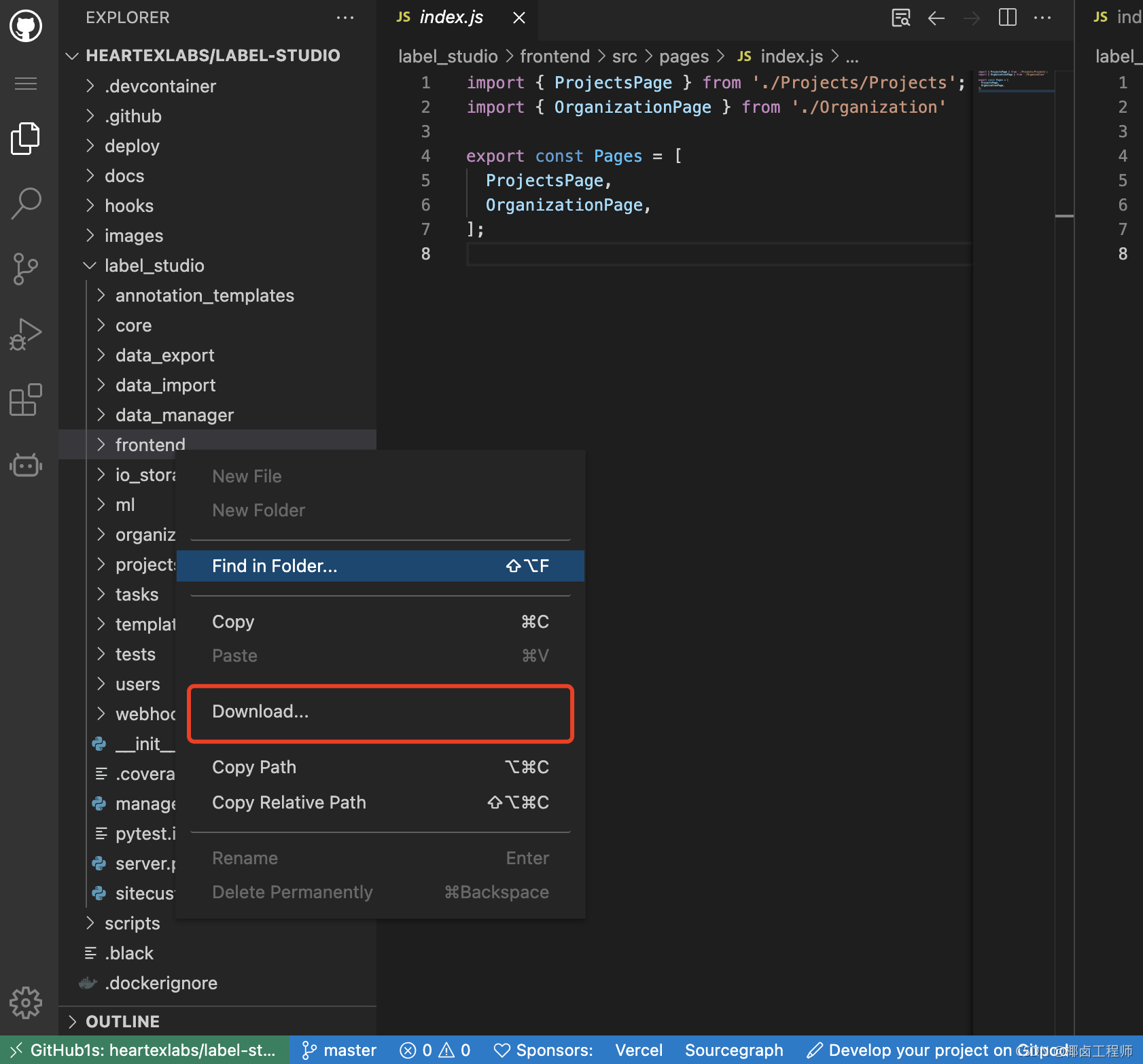Open the Manage settings gear icon
The width and height of the screenshot is (1143, 1064).
click(25, 1002)
